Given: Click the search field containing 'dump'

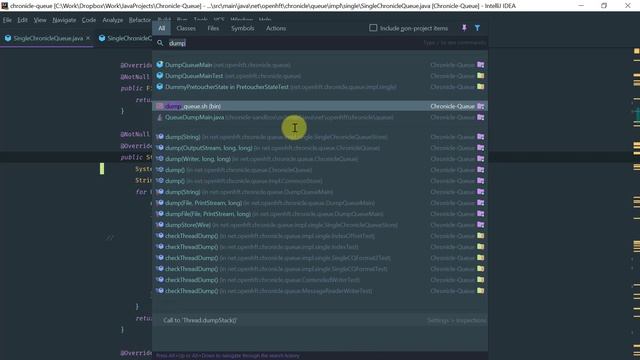Looking at the screenshot, I should (320, 43).
